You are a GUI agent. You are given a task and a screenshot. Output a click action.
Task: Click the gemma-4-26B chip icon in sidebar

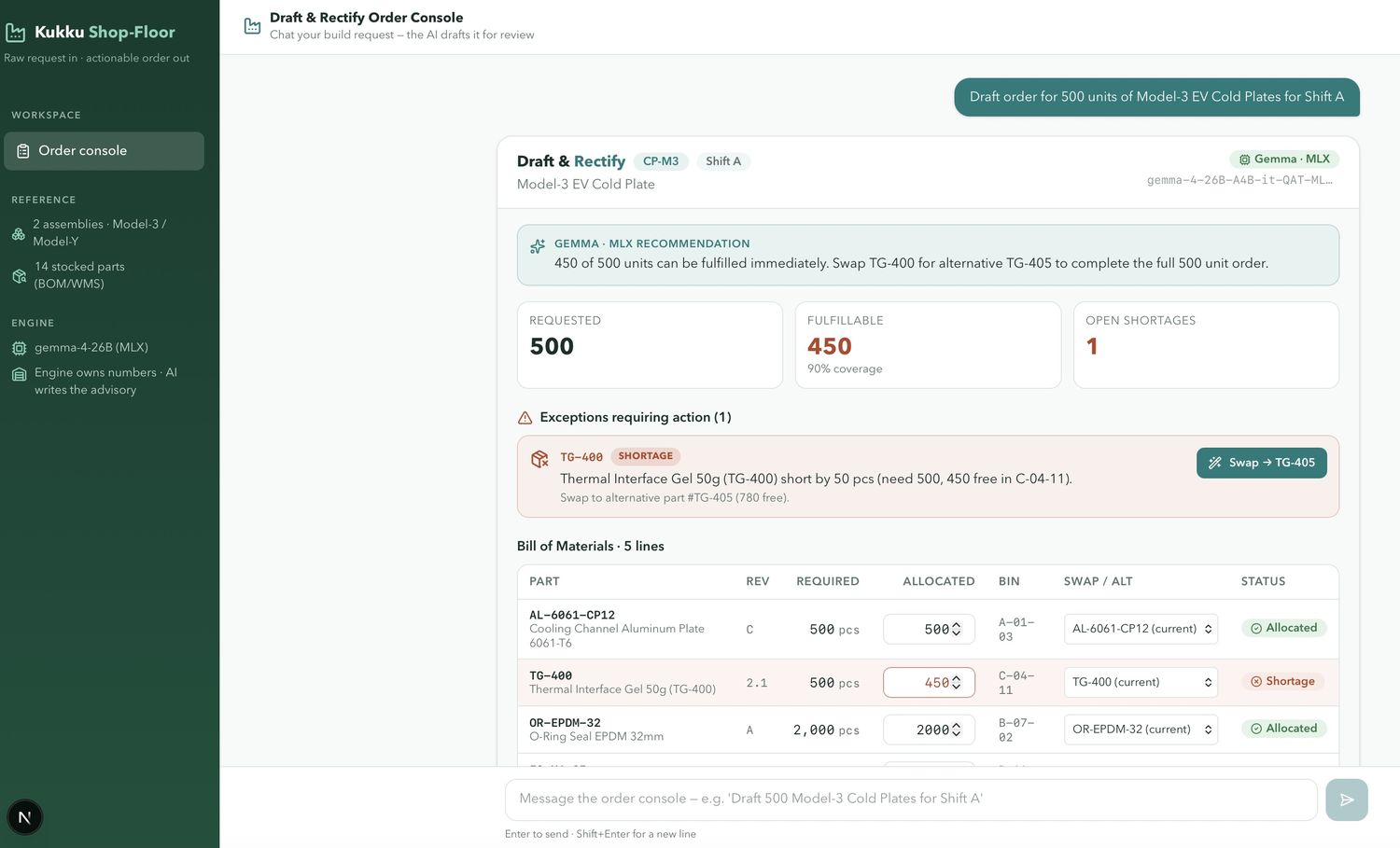19,348
